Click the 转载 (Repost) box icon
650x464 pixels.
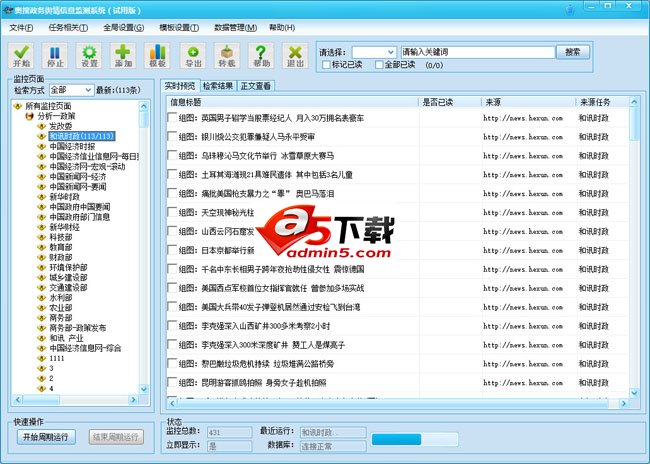pyautogui.click(x=227, y=56)
